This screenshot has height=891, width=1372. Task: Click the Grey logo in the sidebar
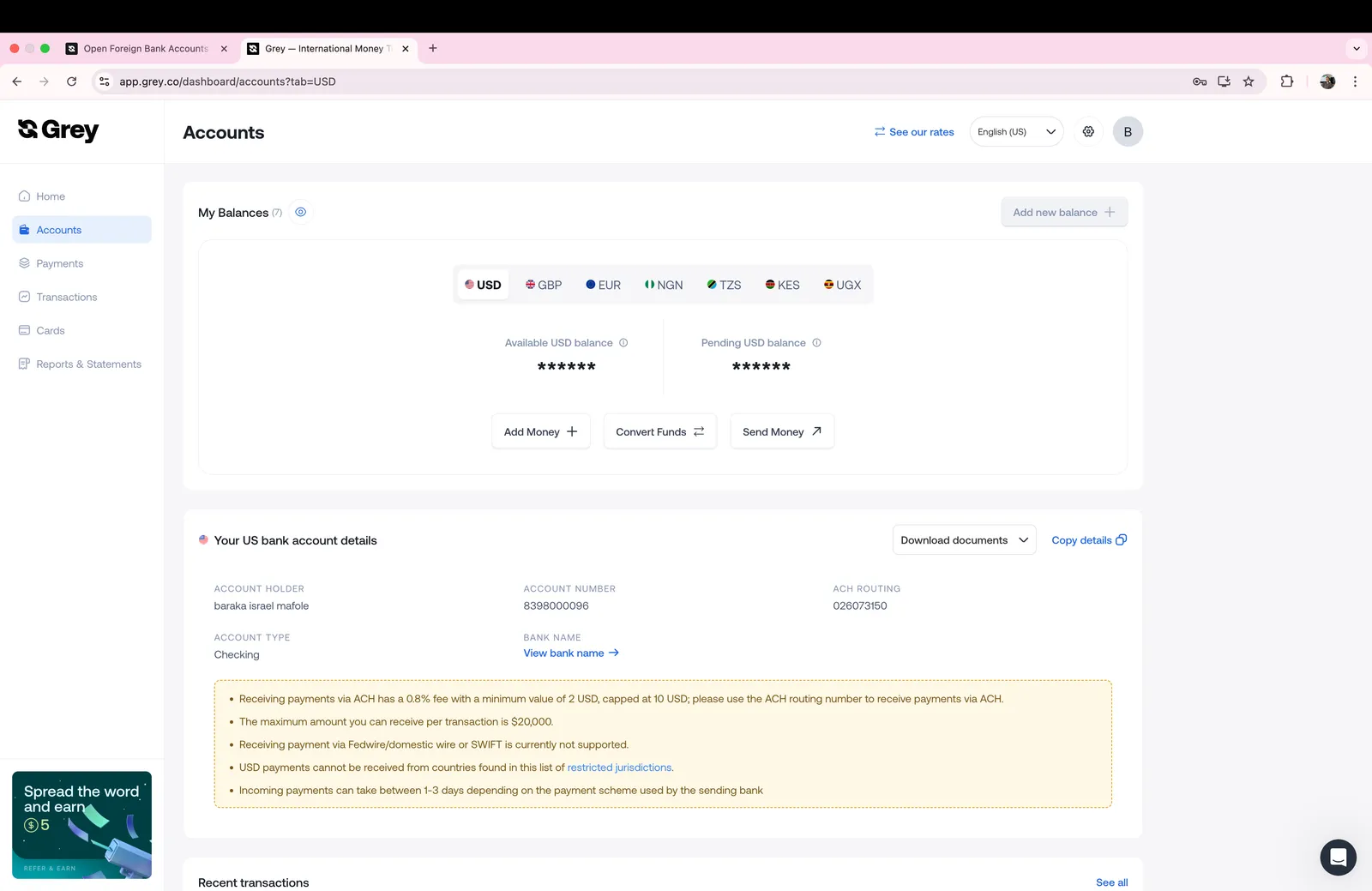(x=58, y=130)
